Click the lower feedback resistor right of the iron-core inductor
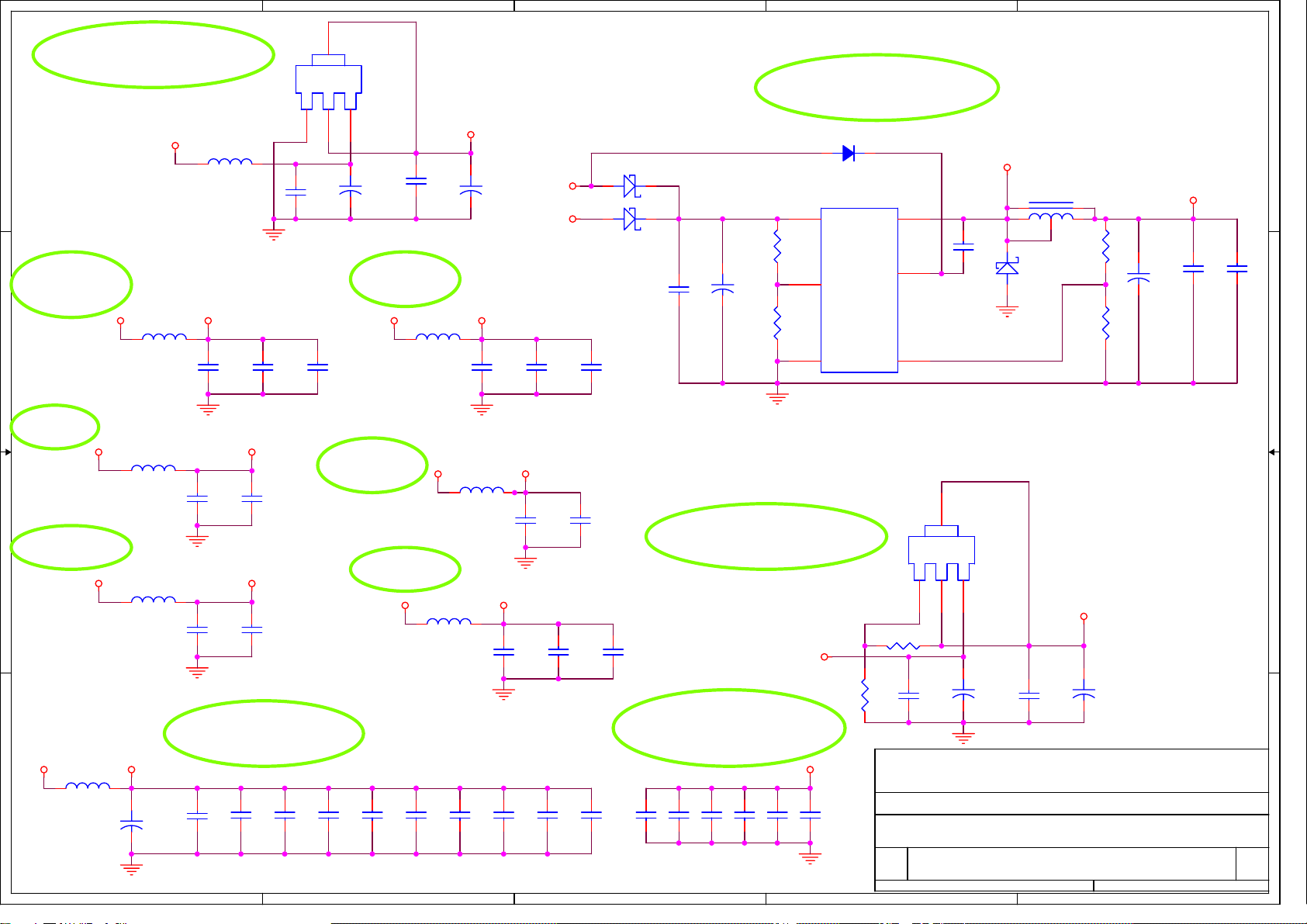 (x=1106, y=323)
